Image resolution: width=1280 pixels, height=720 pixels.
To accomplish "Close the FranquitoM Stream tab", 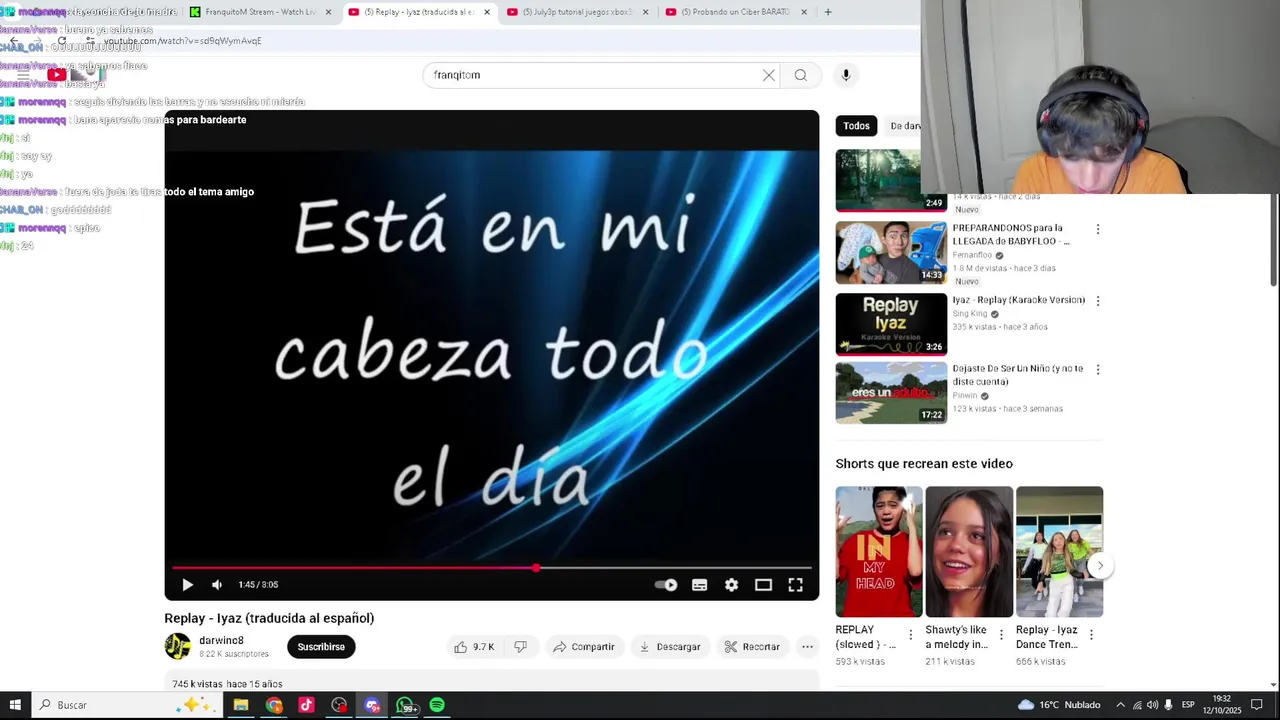I will [x=328, y=12].
